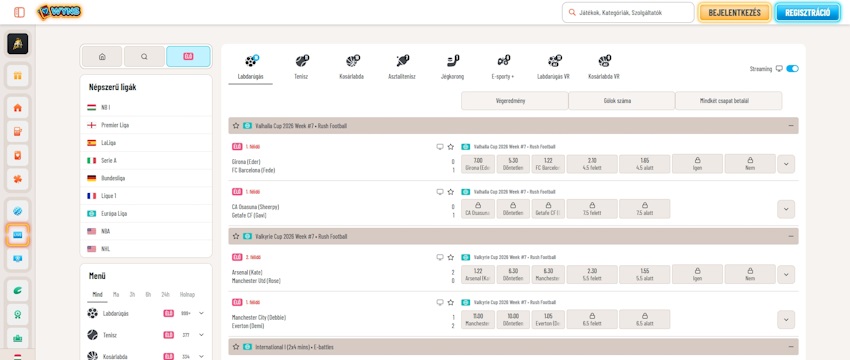Click the BEJELENTKEZÉS login button
850x360 pixels.
coord(735,12)
